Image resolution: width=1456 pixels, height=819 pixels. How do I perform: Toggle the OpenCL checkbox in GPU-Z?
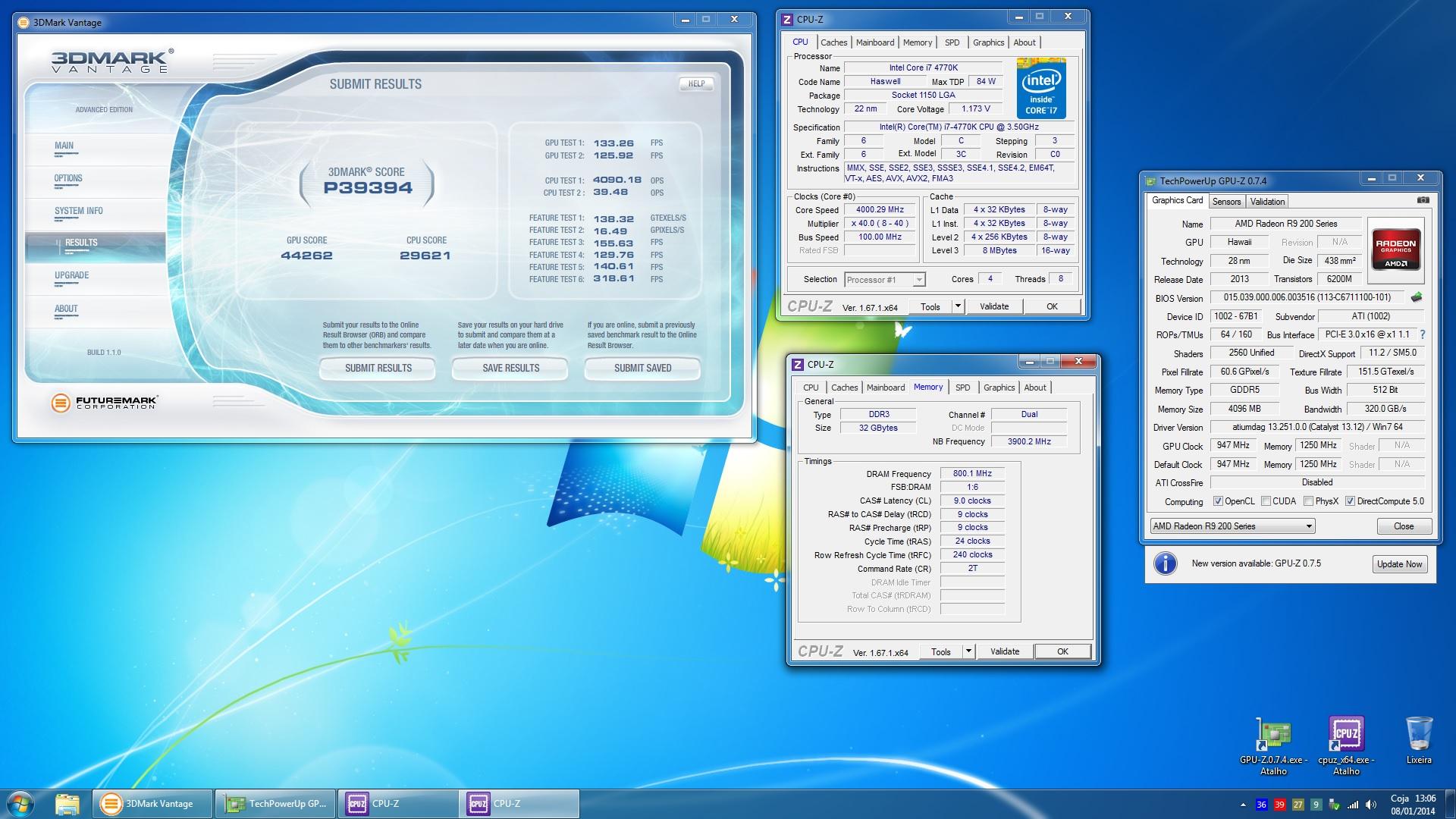pos(1218,501)
